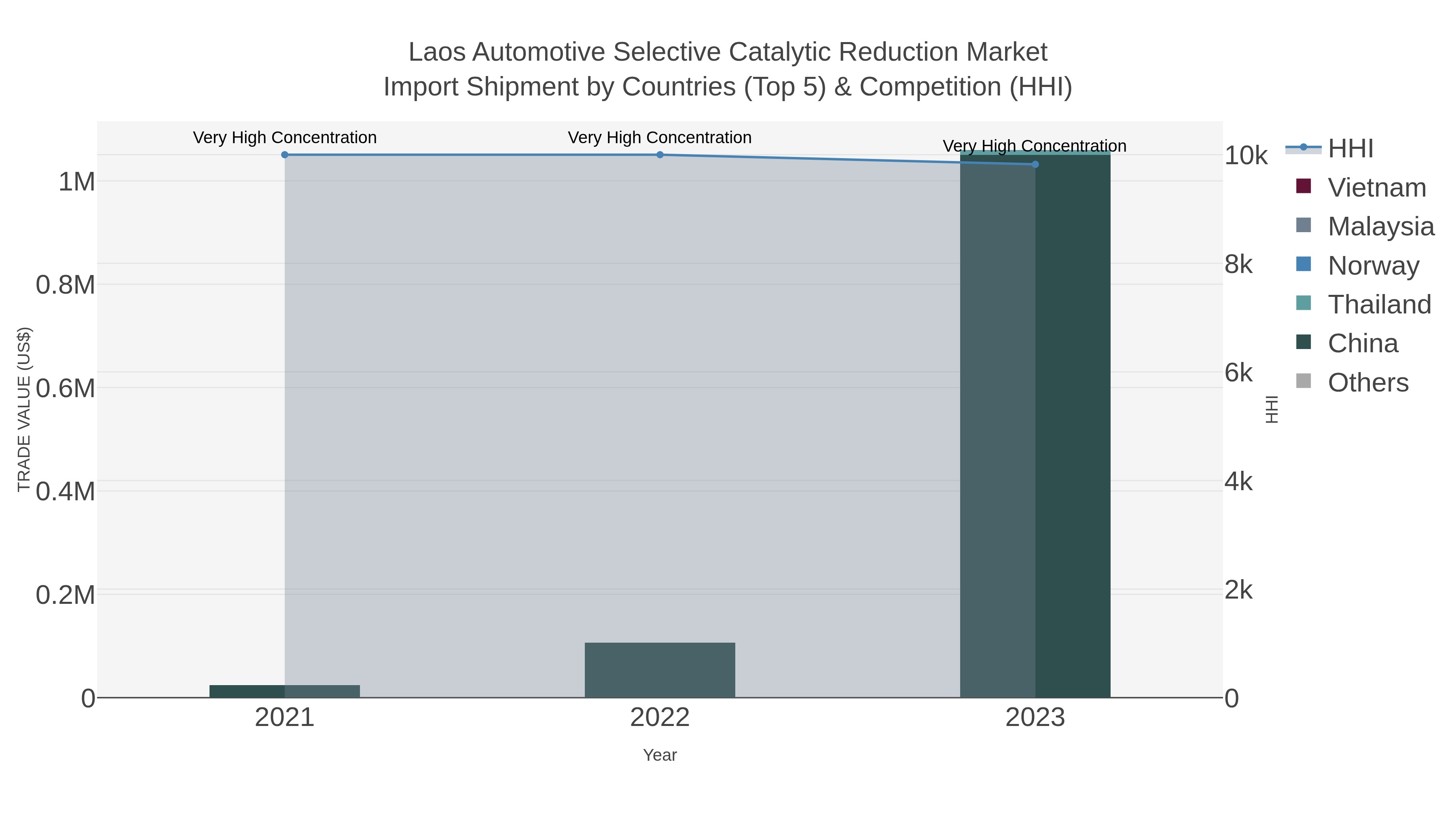This screenshot has height=819, width=1456.
Task: Click the 6k HHI axis tick label
Action: 1239,373
